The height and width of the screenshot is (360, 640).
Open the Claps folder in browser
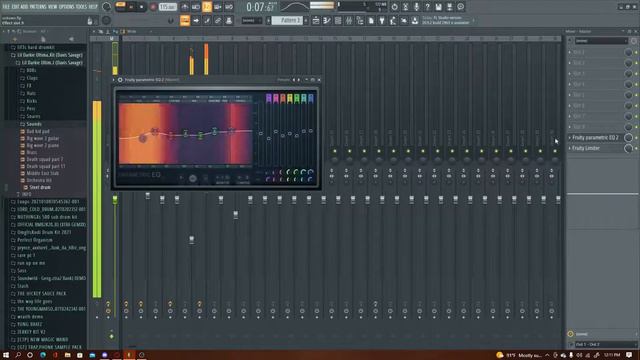[x=32, y=78]
